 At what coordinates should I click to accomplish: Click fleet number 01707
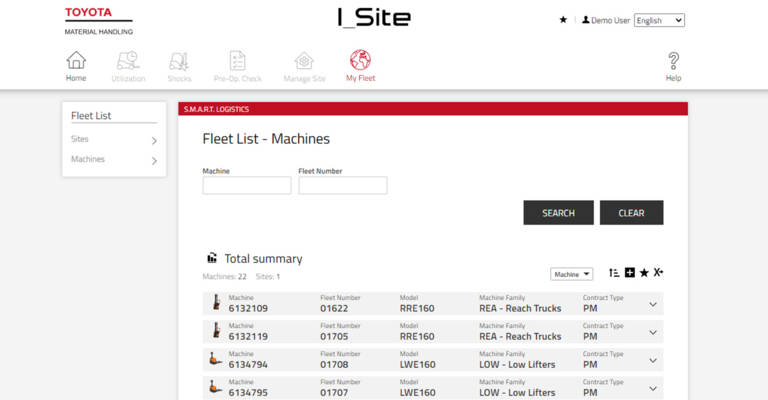pyautogui.click(x=335, y=392)
